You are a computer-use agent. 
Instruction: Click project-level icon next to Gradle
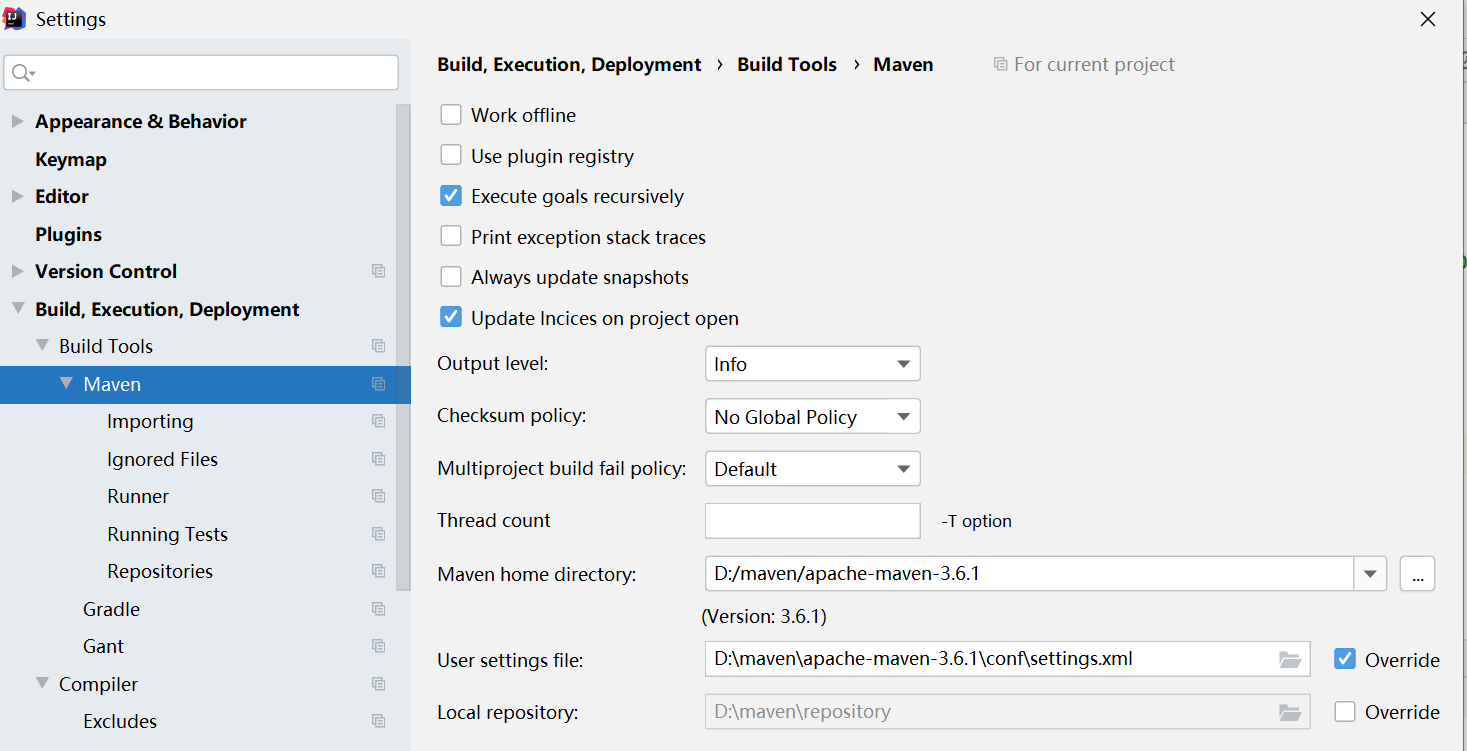[x=378, y=609]
